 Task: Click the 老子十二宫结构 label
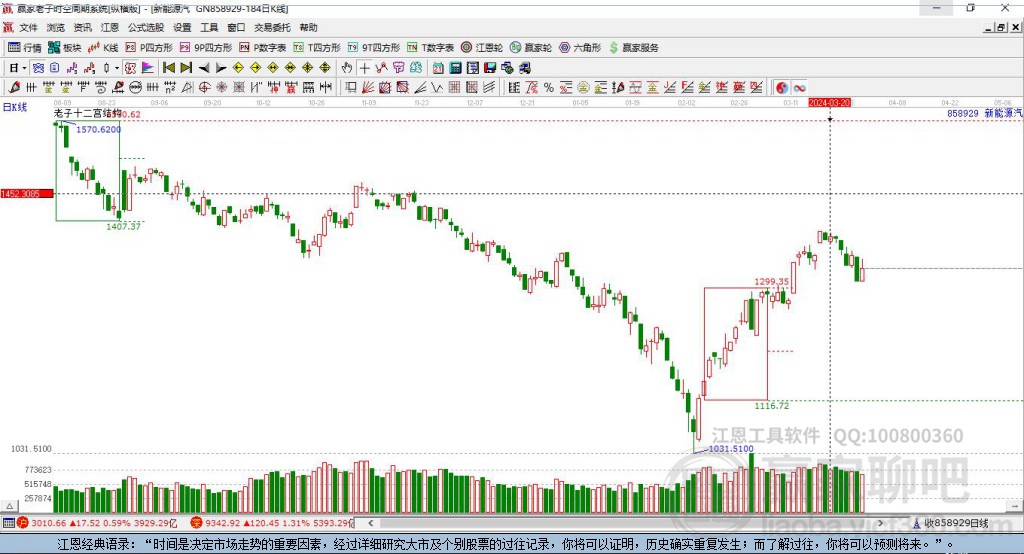tap(87, 114)
